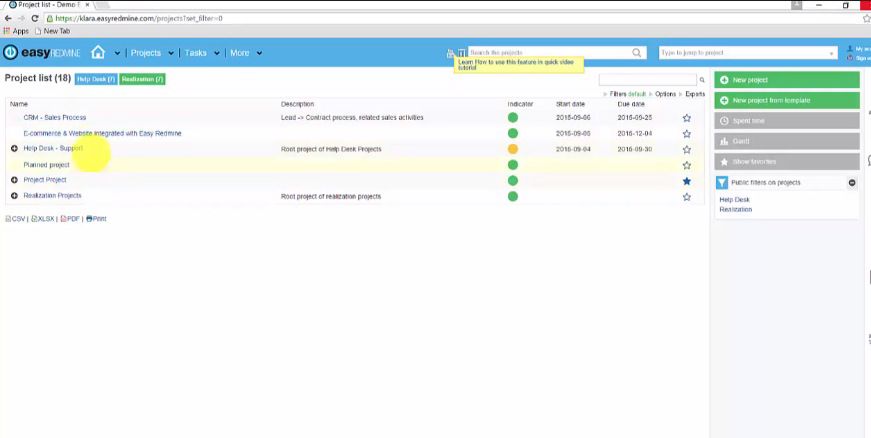Favorite the Realization Projects star
Viewport: 871px width, 438px height.
click(x=687, y=197)
